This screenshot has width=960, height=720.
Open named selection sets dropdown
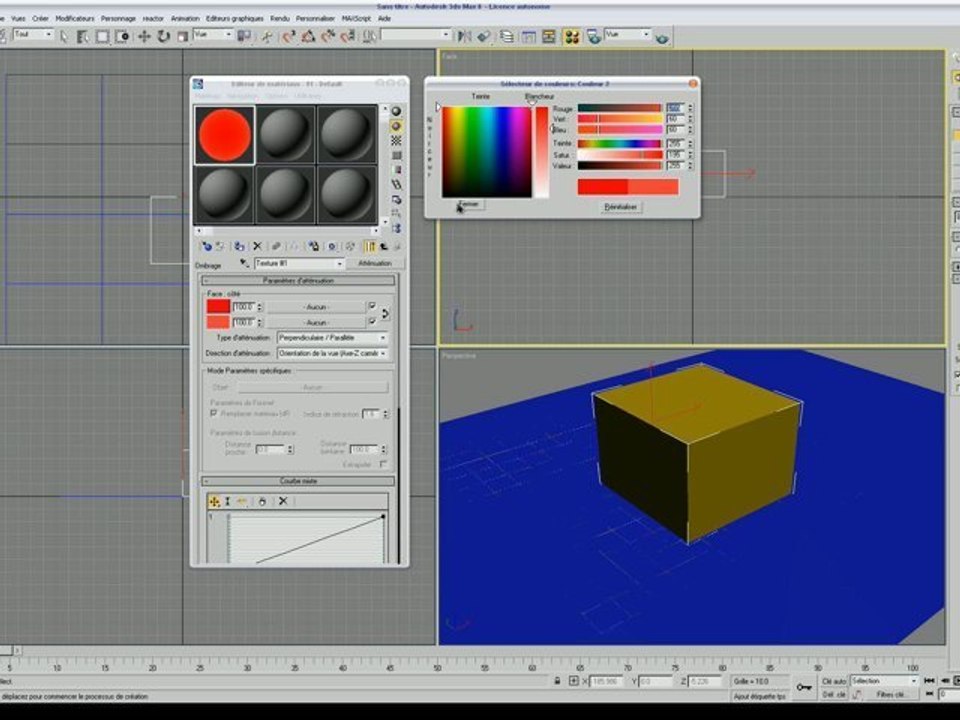pyautogui.click(x=416, y=34)
